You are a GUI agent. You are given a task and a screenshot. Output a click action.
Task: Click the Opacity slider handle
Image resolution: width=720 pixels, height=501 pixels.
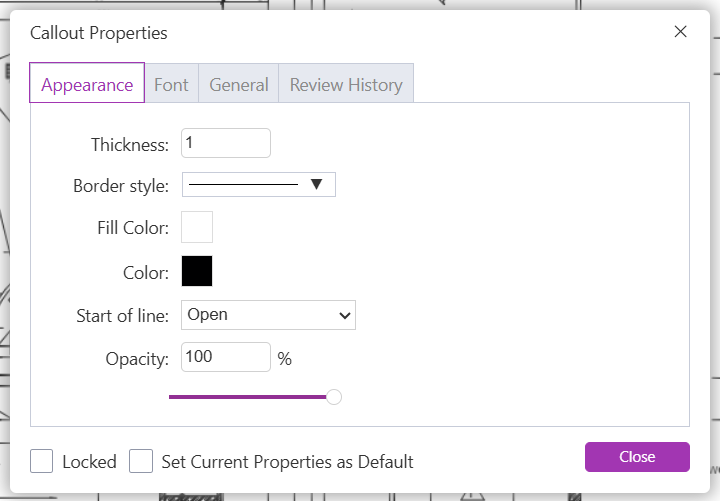(x=334, y=397)
